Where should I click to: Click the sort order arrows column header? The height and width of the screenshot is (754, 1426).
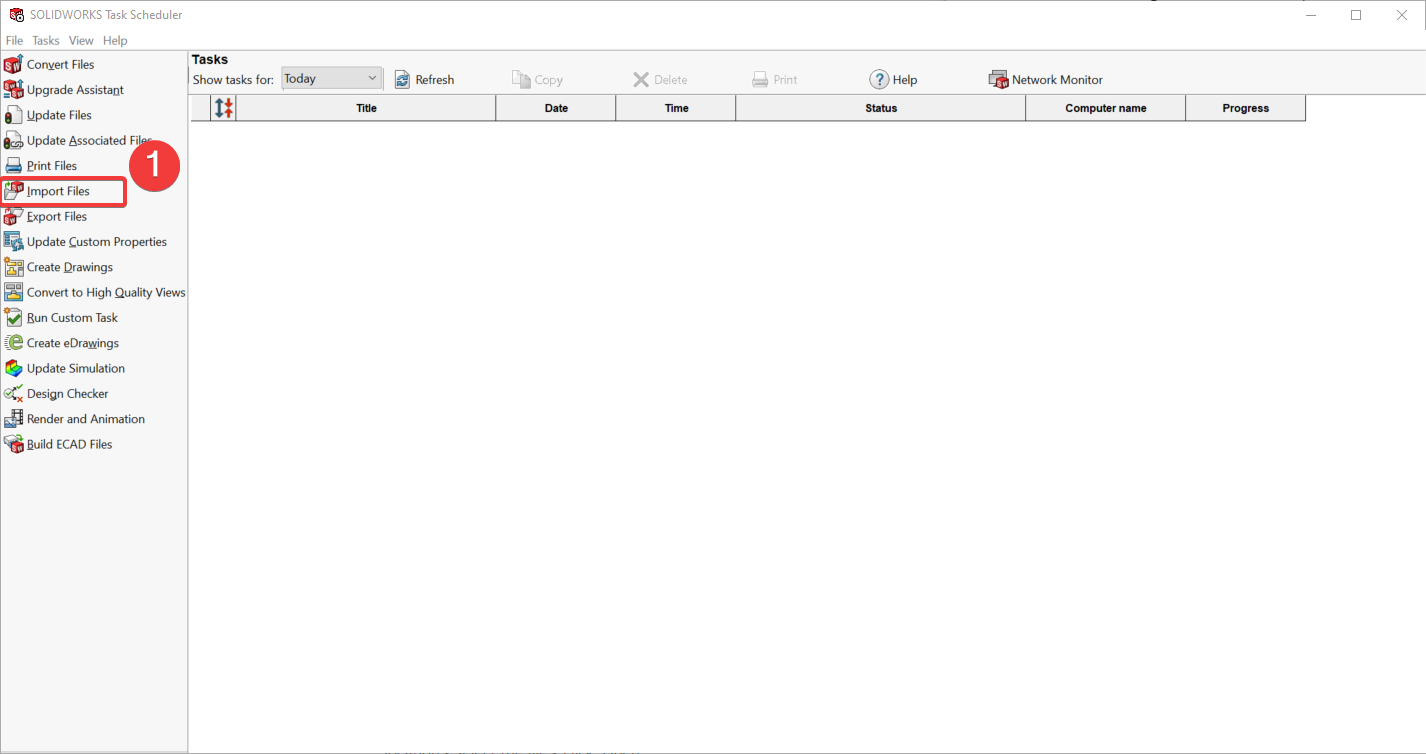click(224, 108)
